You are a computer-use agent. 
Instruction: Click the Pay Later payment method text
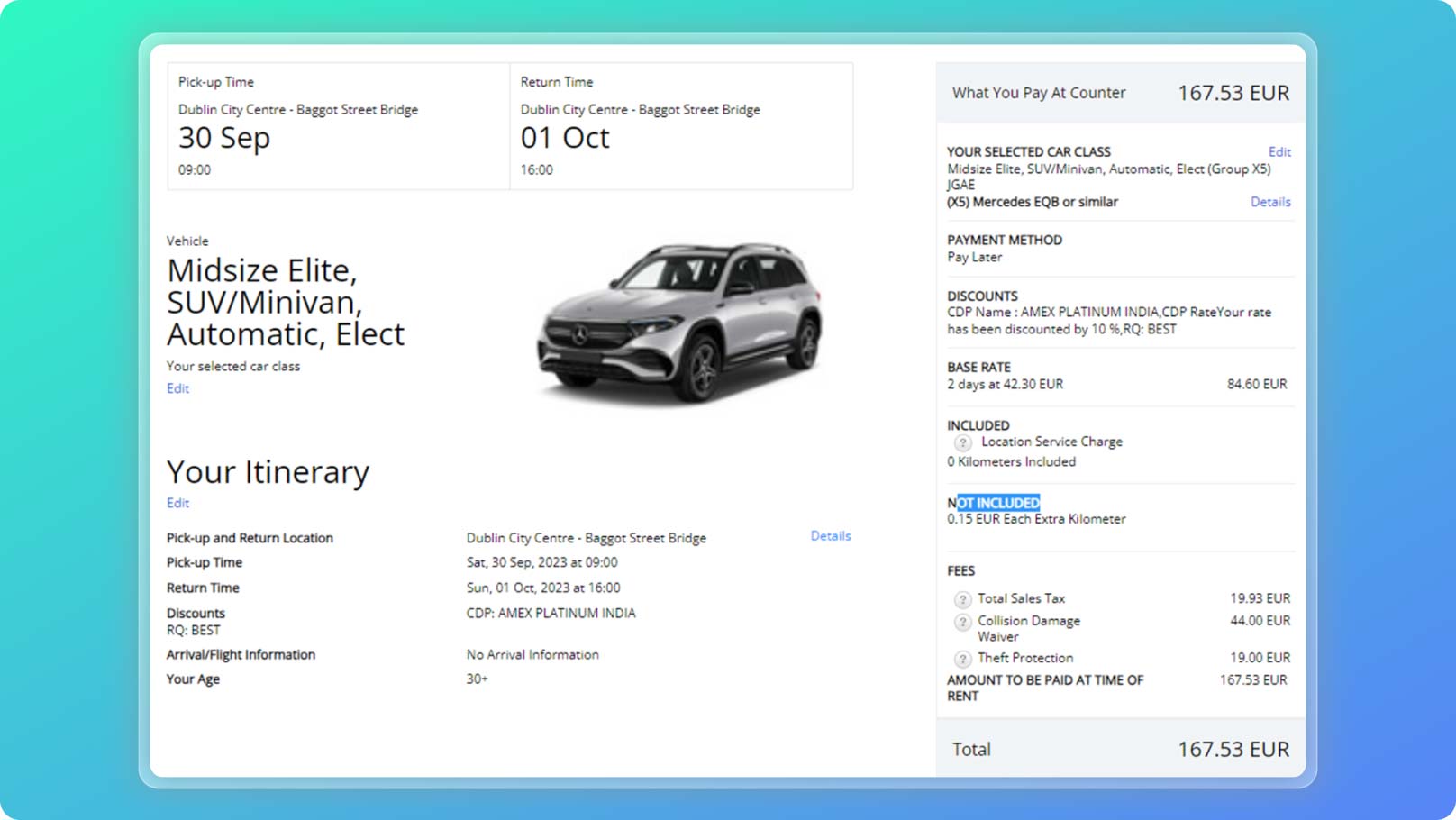[x=974, y=257]
